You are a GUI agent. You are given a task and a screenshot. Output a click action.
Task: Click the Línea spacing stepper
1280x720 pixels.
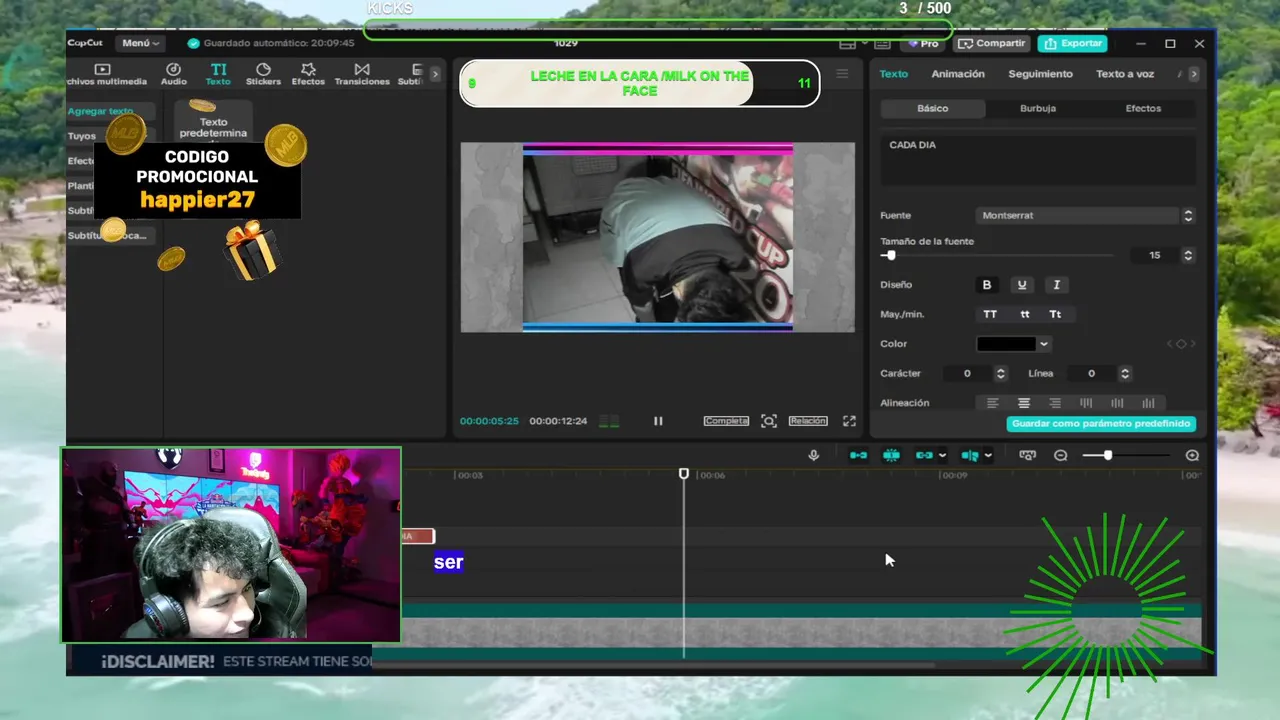click(x=1125, y=373)
